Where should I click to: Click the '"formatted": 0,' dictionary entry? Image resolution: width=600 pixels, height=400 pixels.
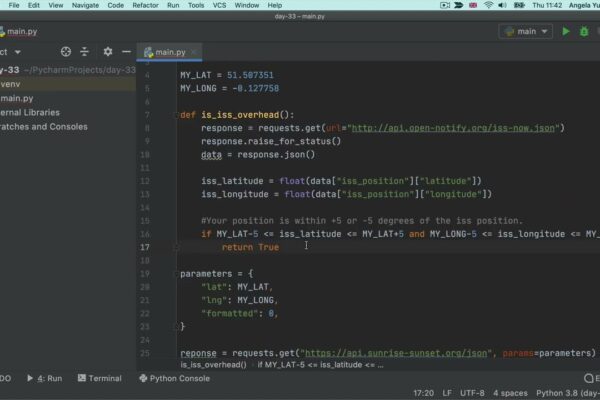pos(240,313)
